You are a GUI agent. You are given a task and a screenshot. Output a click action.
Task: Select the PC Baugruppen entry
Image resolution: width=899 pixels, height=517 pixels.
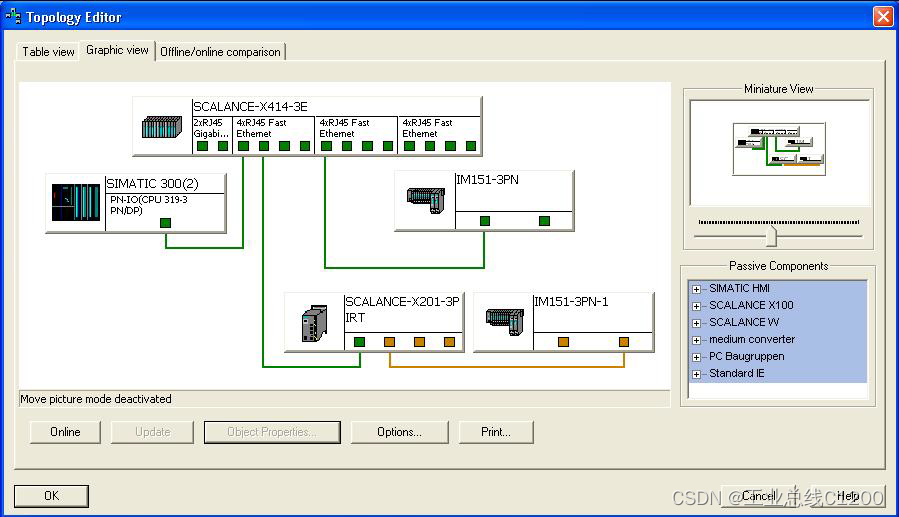tap(746, 357)
